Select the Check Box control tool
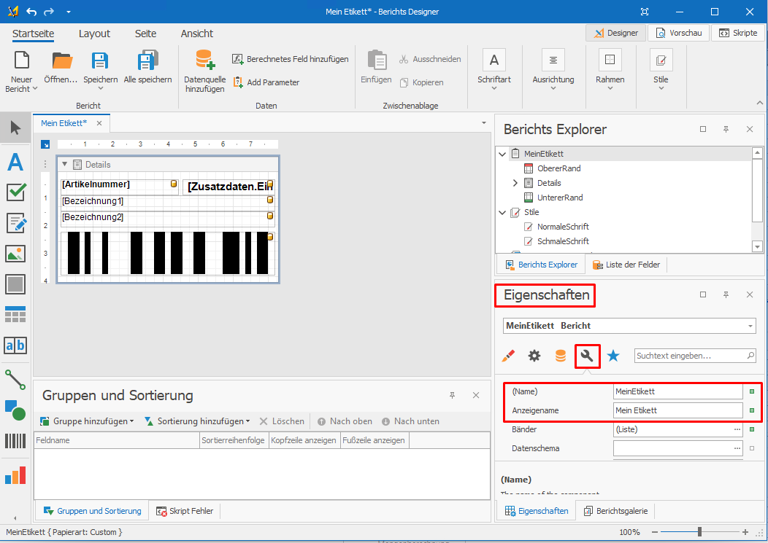Screen dimensions: 768x543 click(x=16, y=192)
